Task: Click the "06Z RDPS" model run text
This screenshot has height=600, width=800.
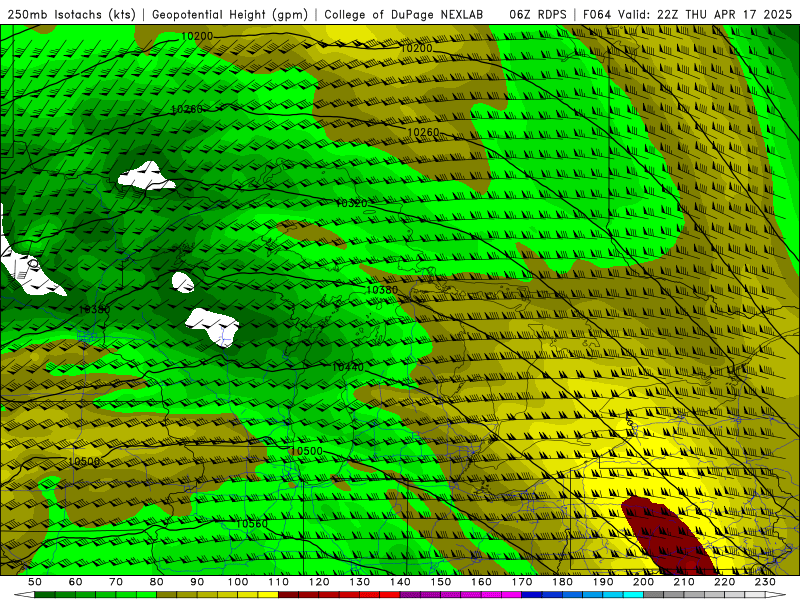Action: [538, 15]
